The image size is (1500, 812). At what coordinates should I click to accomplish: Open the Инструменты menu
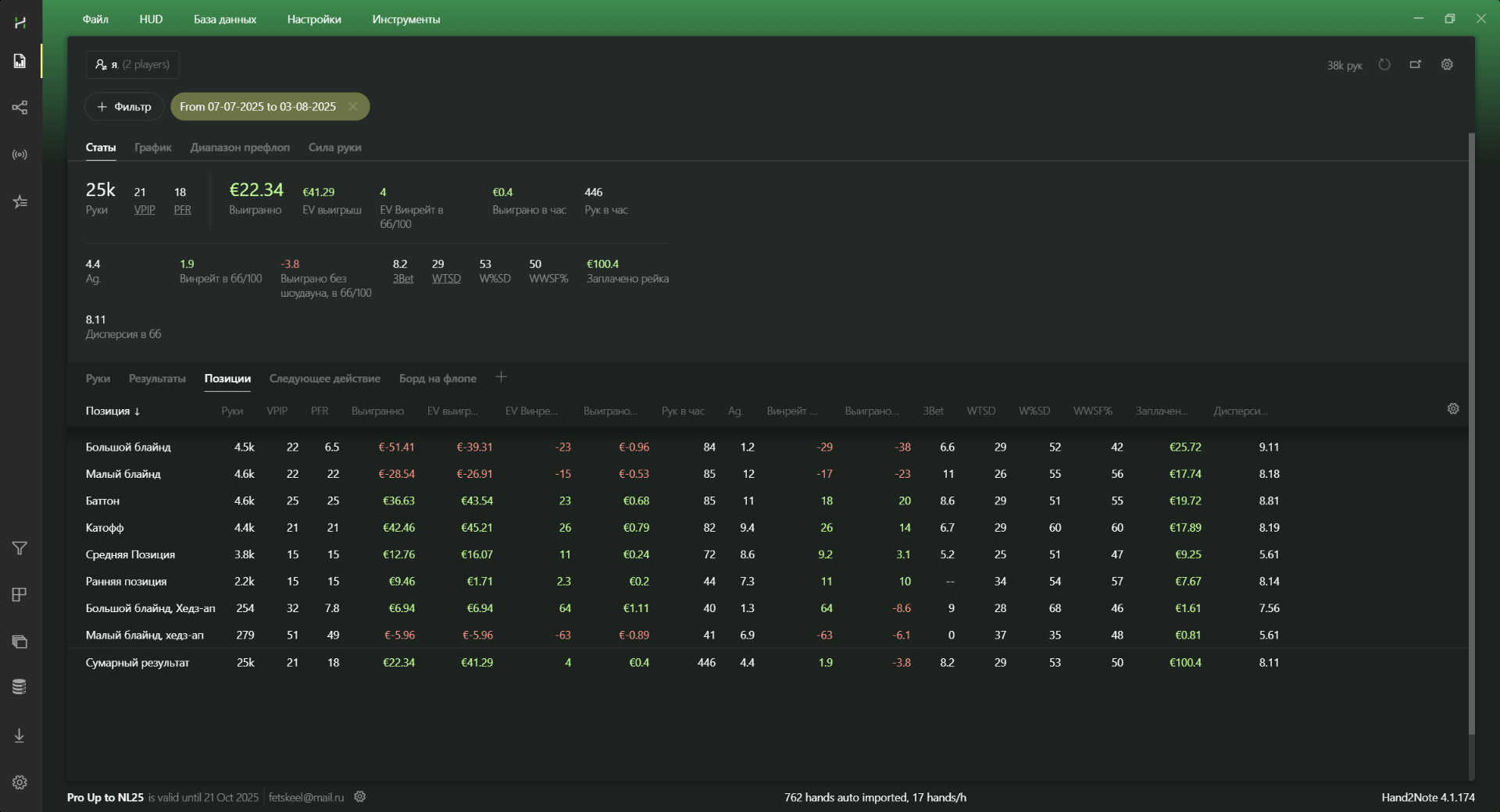pos(406,20)
